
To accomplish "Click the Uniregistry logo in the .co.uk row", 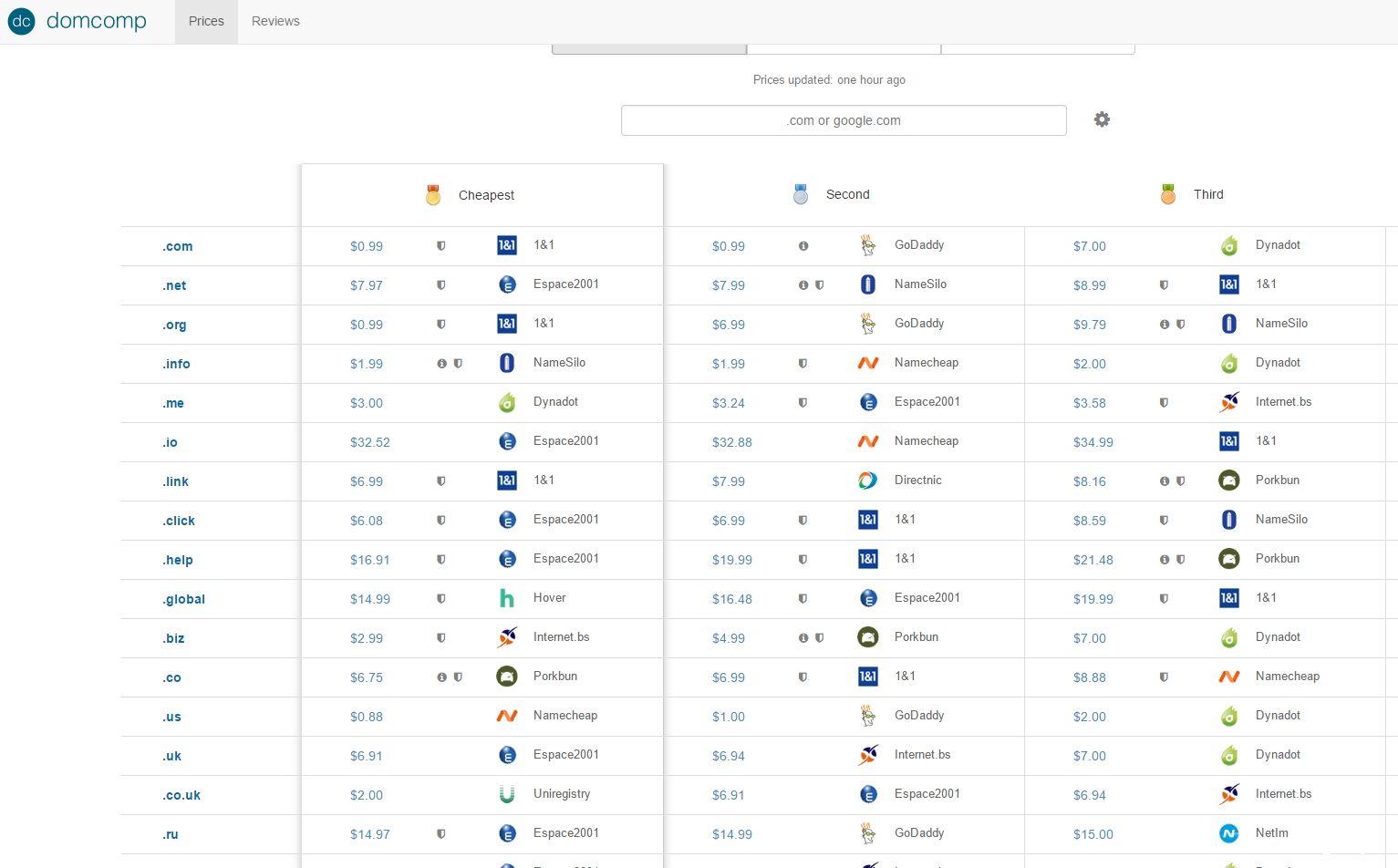I will pos(507,794).
